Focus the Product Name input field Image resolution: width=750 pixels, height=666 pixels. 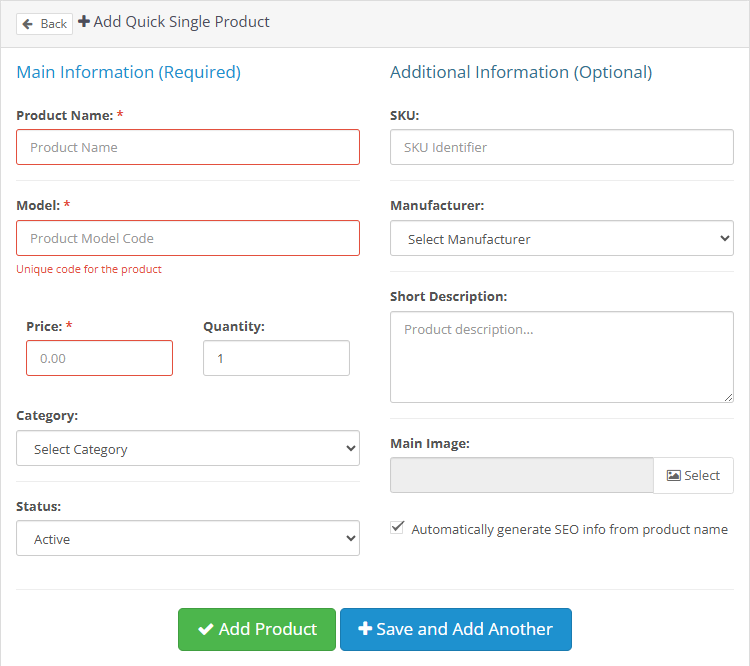[188, 147]
